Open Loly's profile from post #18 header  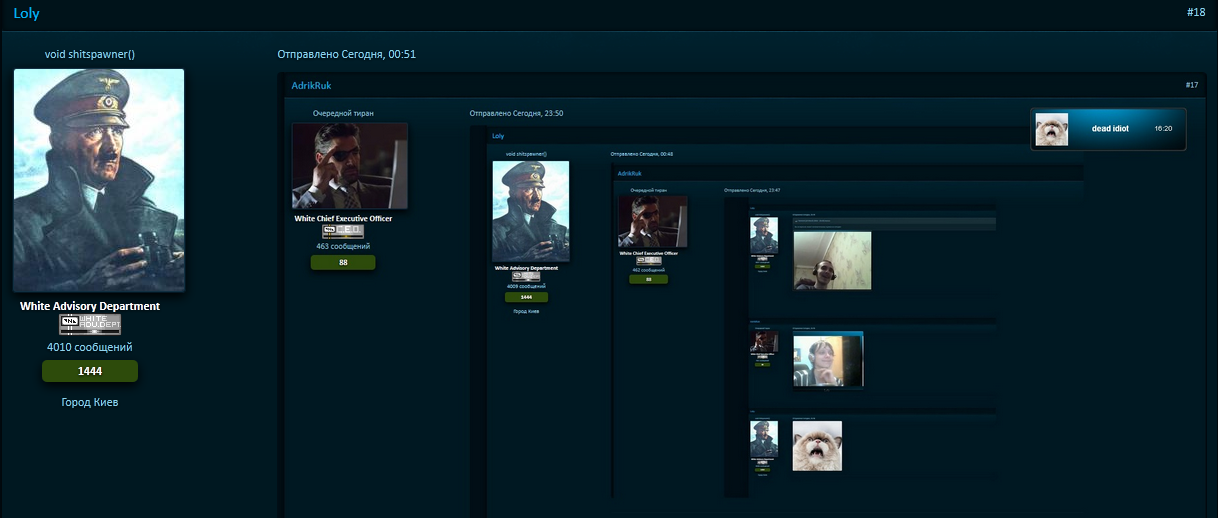coord(26,14)
